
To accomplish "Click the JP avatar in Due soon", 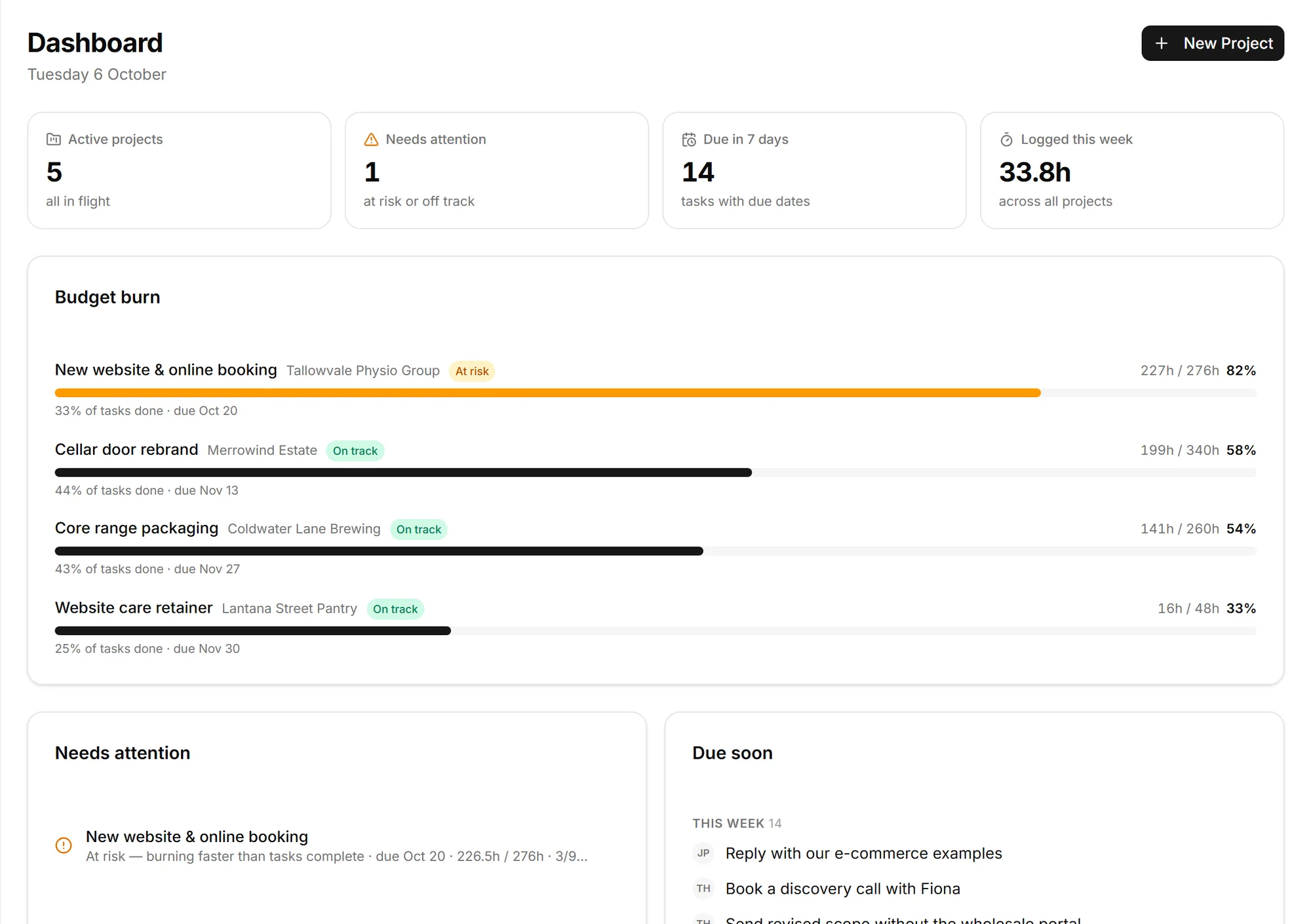I will [x=703, y=853].
